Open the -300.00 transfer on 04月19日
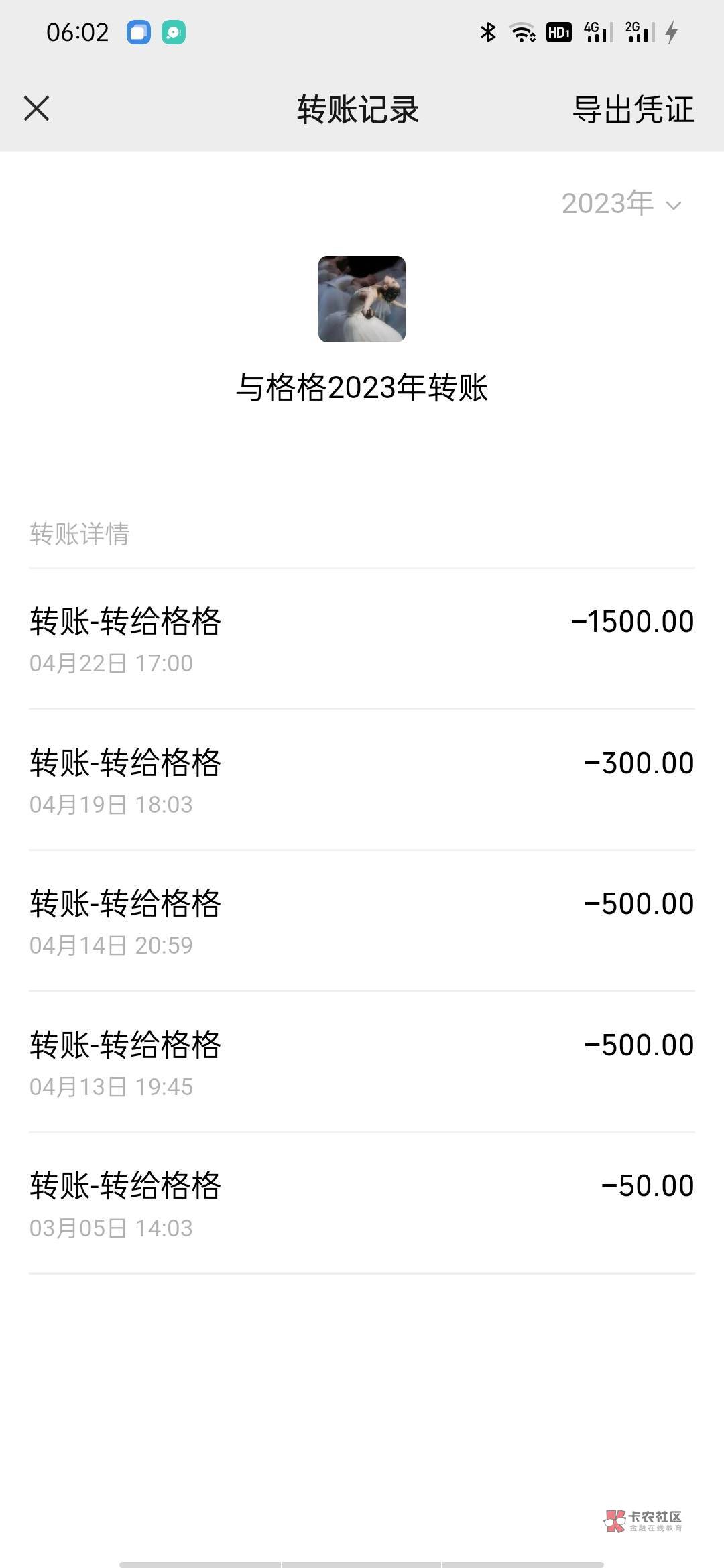Viewport: 724px width, 1568px height. pyautogui.click(x=362, y=779)
